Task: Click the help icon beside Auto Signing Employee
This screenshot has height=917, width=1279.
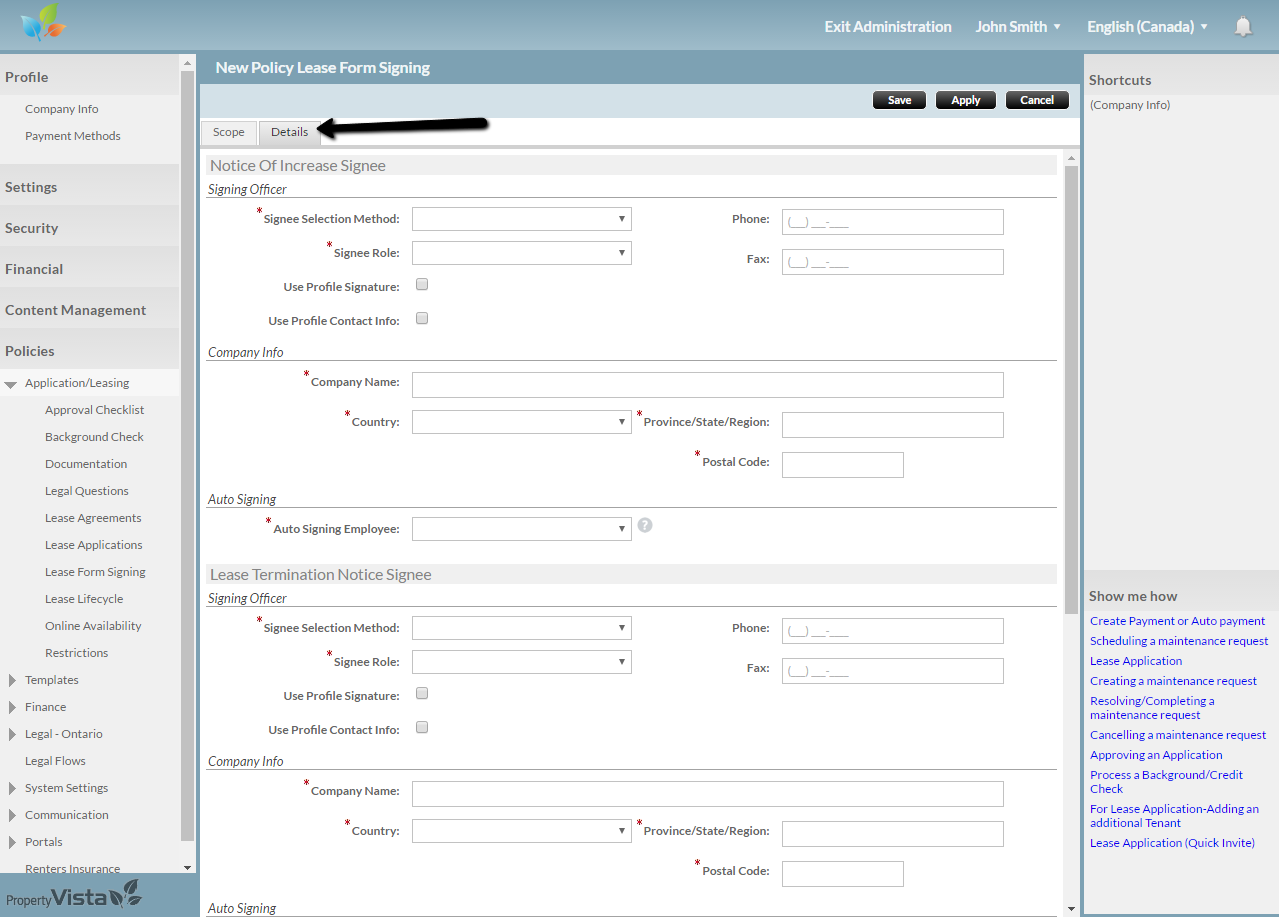Action: (645, 525)
